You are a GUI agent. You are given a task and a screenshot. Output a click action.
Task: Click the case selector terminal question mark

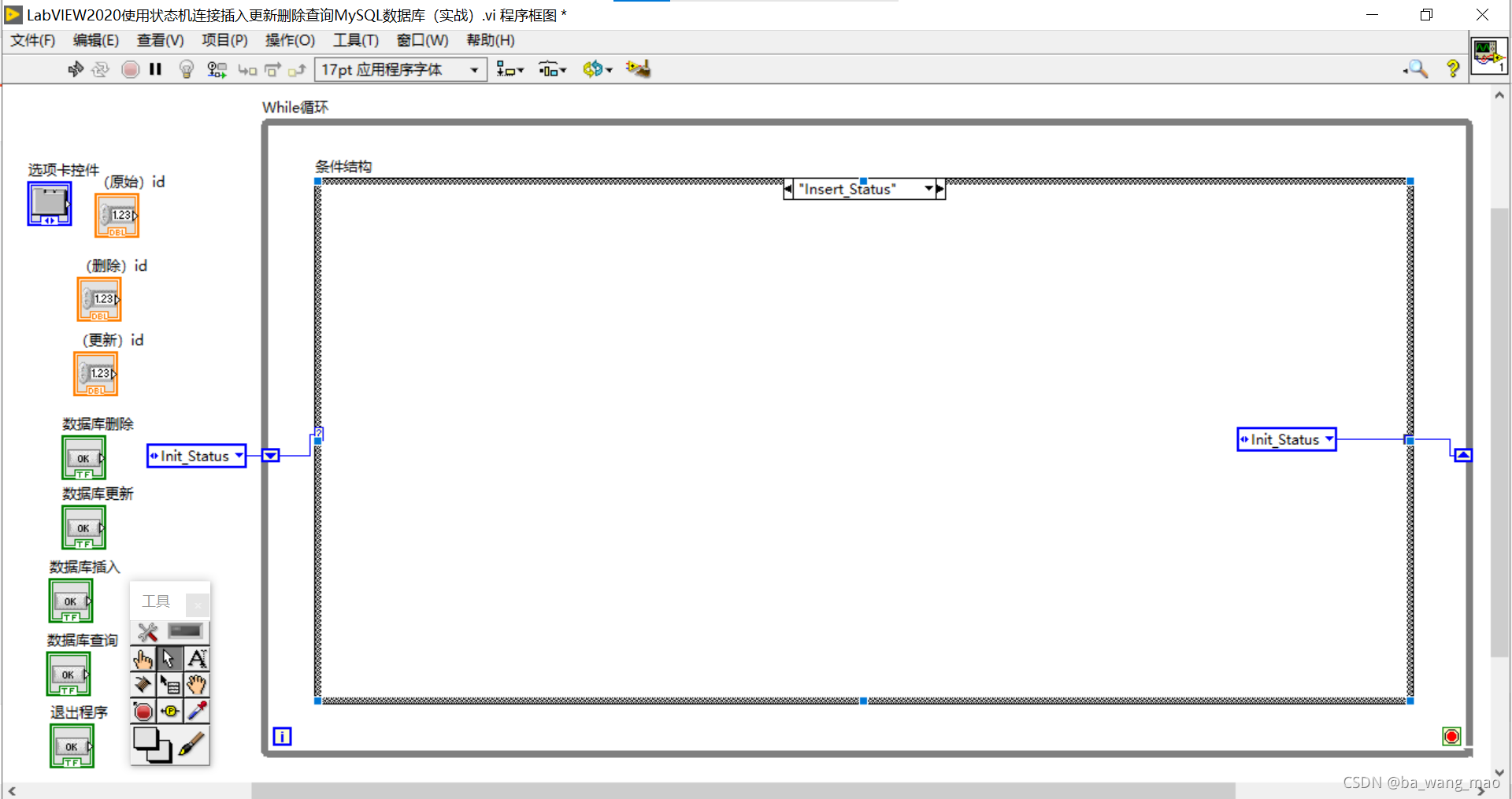click(x=319, y=434)
